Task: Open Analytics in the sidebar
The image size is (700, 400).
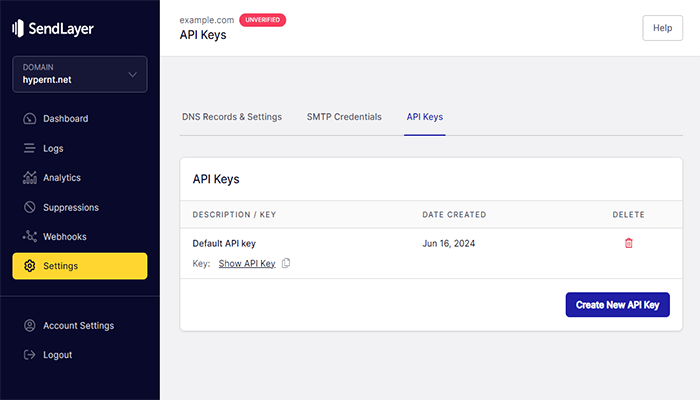Action: [62, 178]
